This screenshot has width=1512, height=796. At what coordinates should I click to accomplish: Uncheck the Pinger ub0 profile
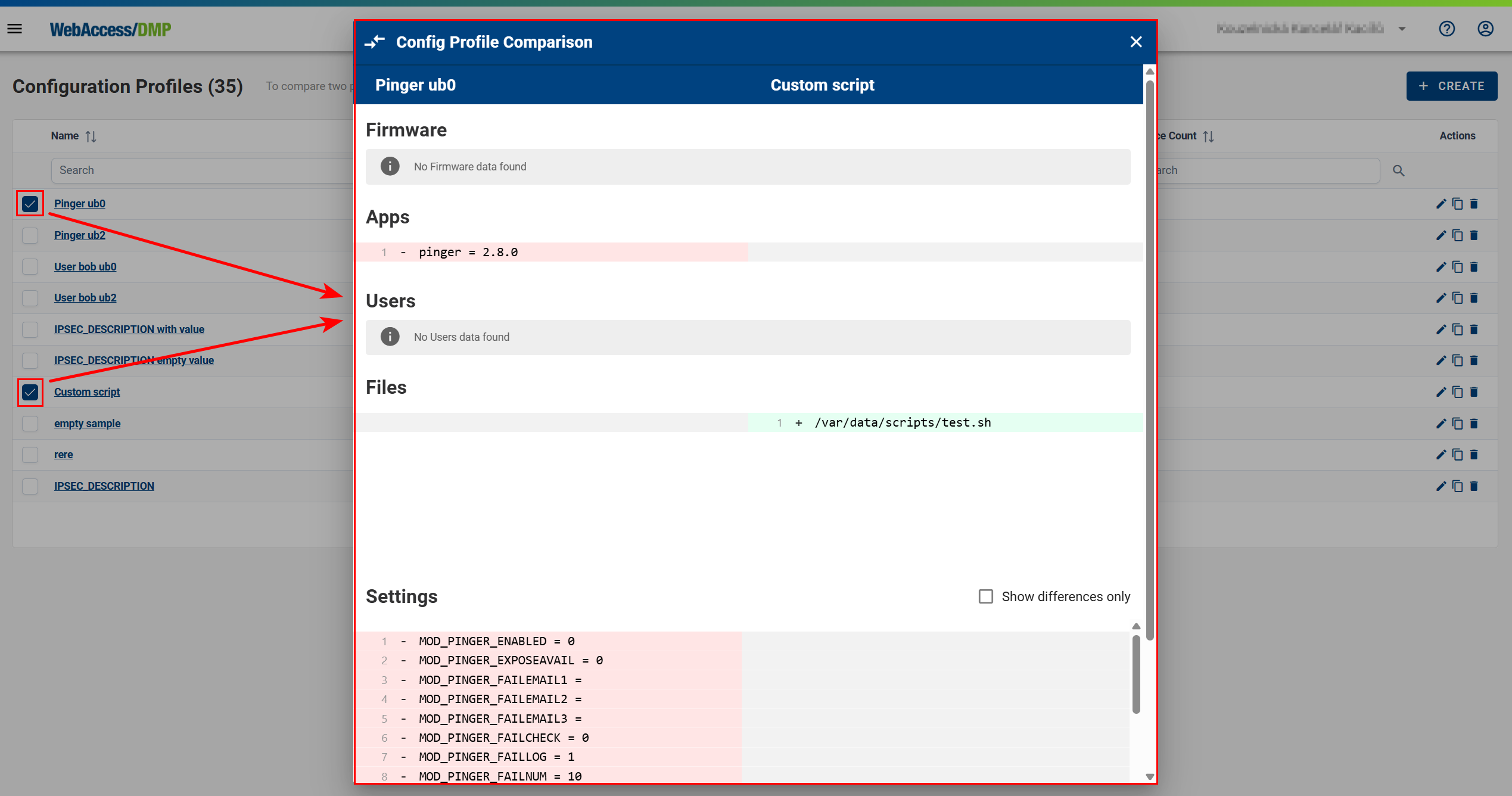click(x=30, y=203)
